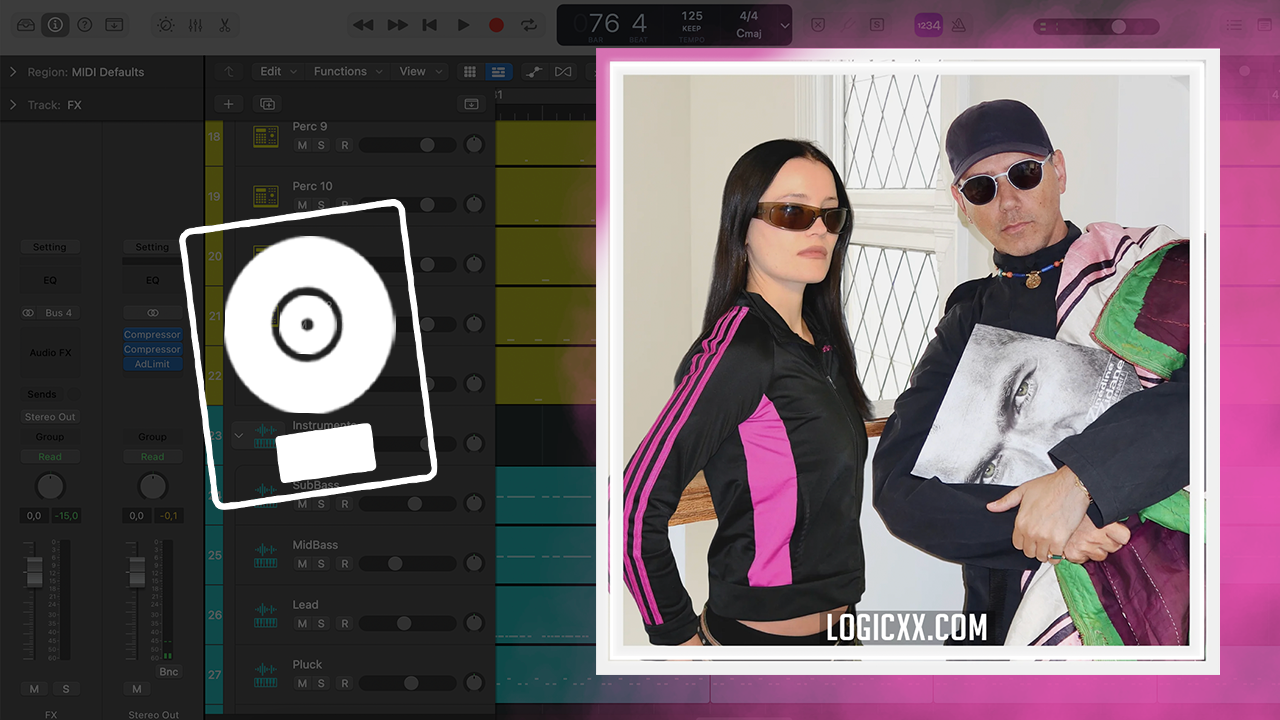Mute the MidBass track
This screenshot has height=720, width=1280.
(x=302, y=564)
